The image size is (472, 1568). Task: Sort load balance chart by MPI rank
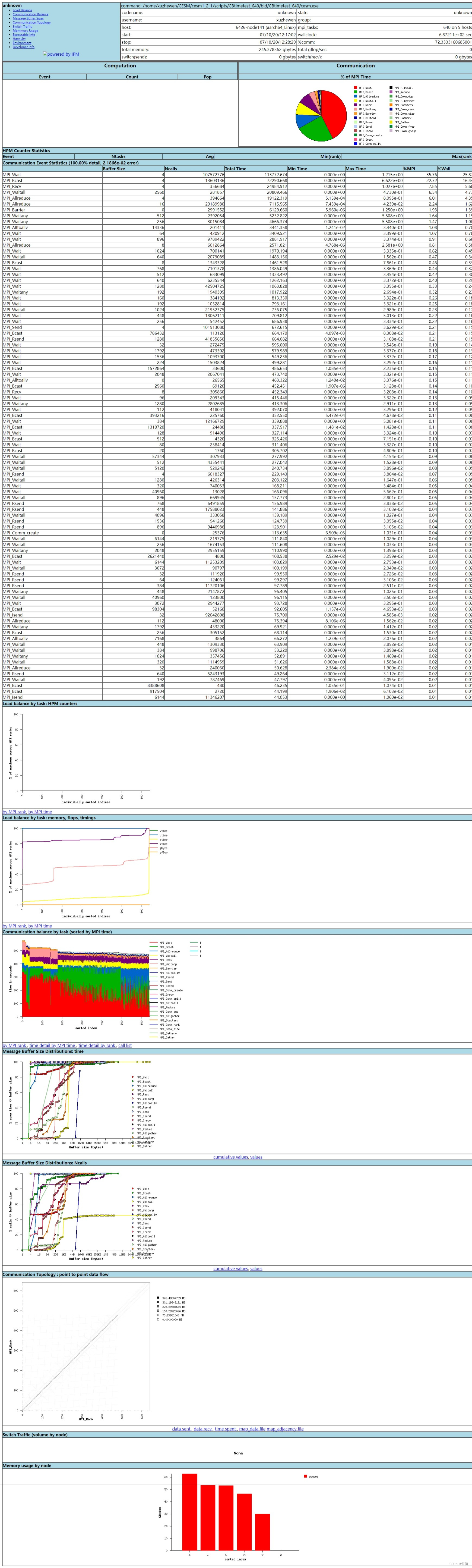click(x=15, y=811)
